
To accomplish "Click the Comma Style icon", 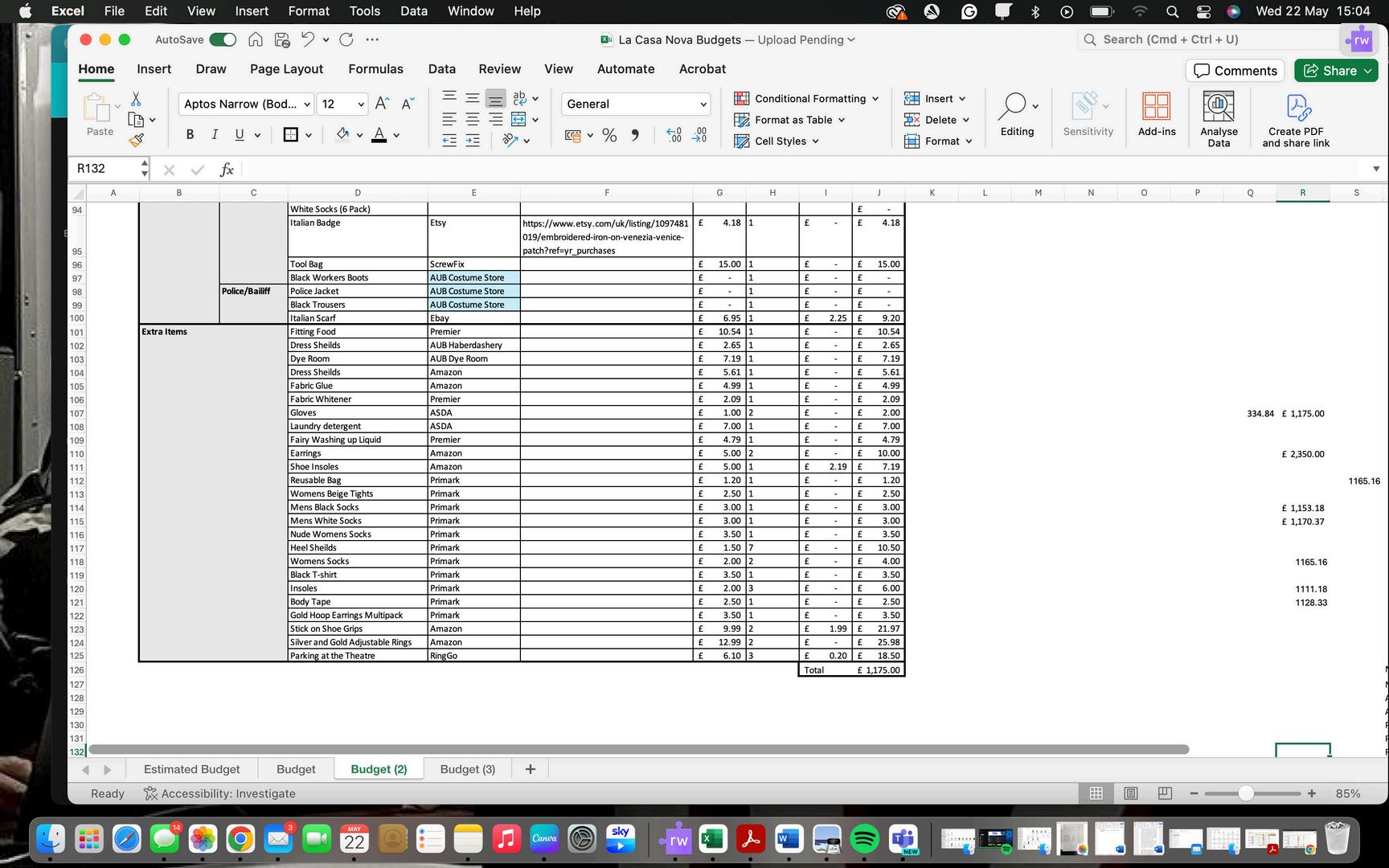I will point(635,135).
